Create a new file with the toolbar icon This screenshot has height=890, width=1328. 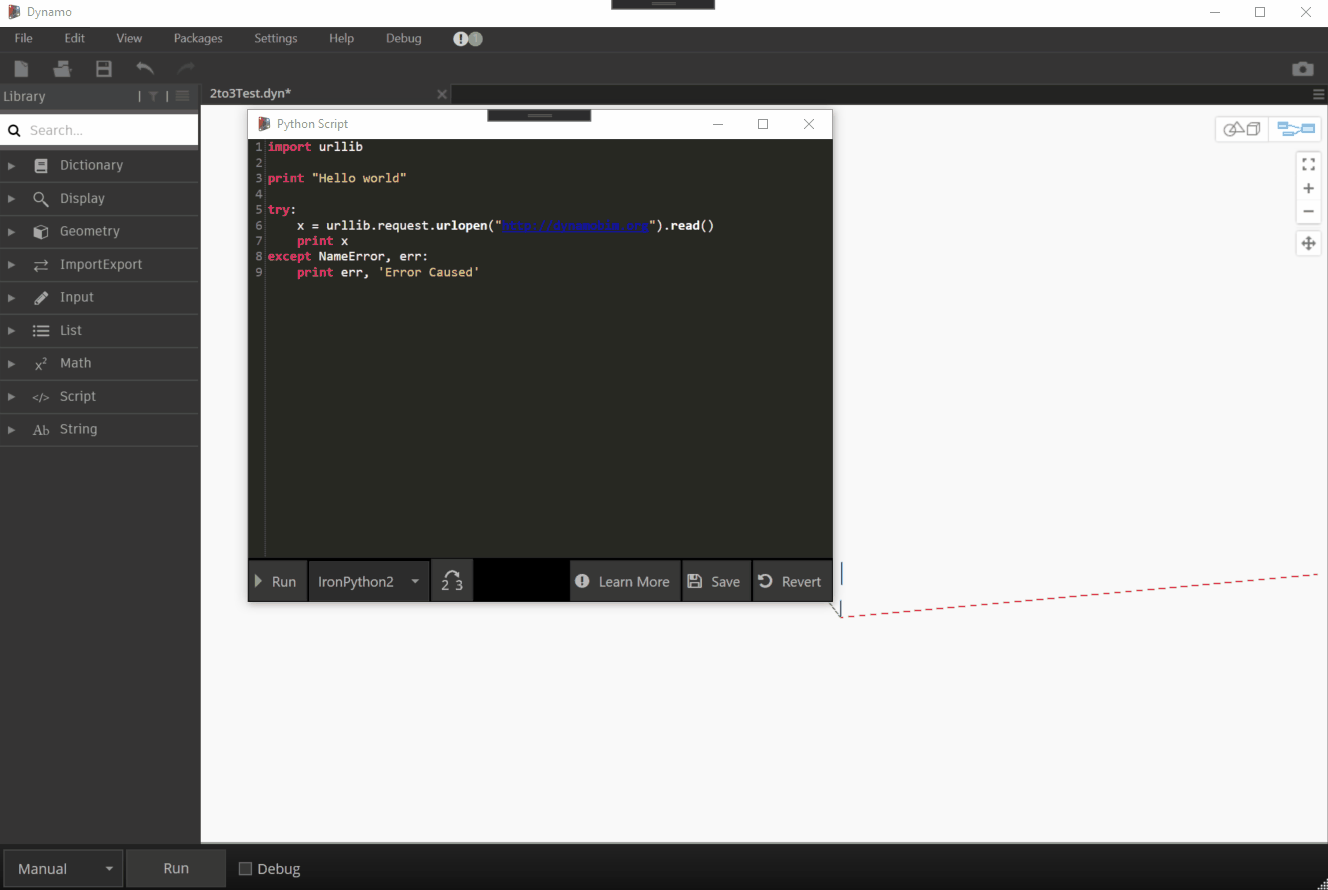[x=21, y=69]
